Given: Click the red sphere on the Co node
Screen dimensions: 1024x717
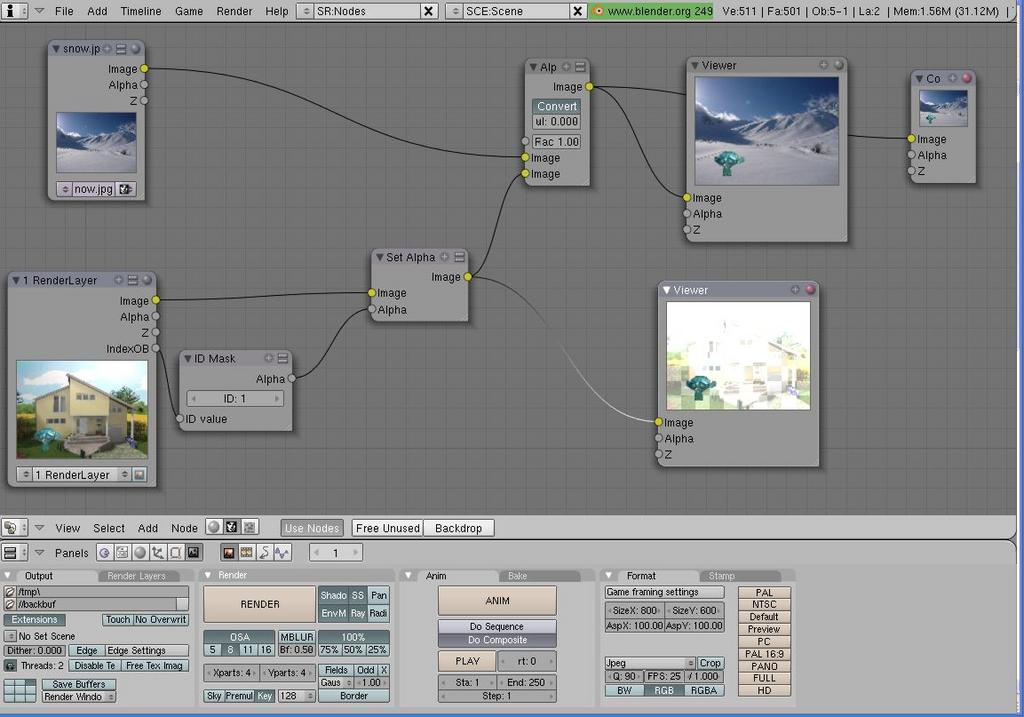Looking at the screenshot, I should 967,78.
